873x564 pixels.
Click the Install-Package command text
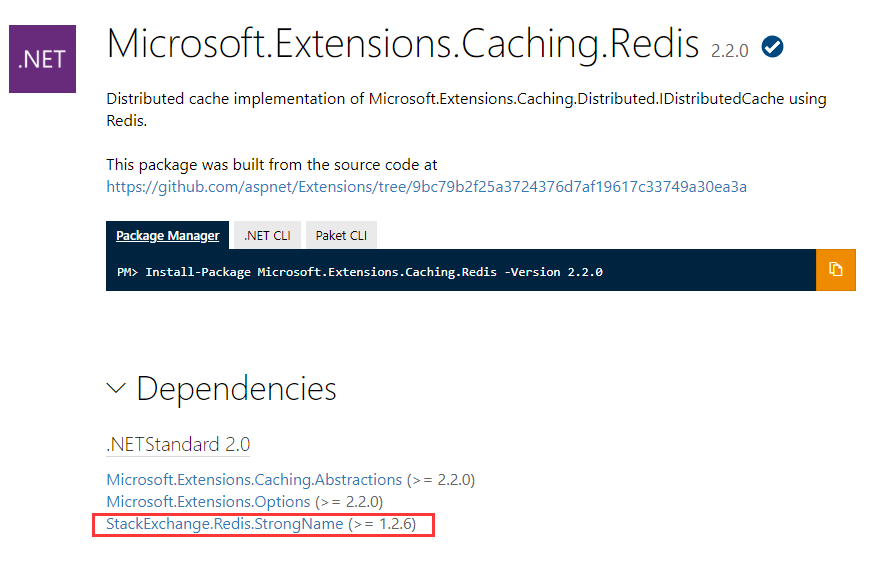point(374,271)
